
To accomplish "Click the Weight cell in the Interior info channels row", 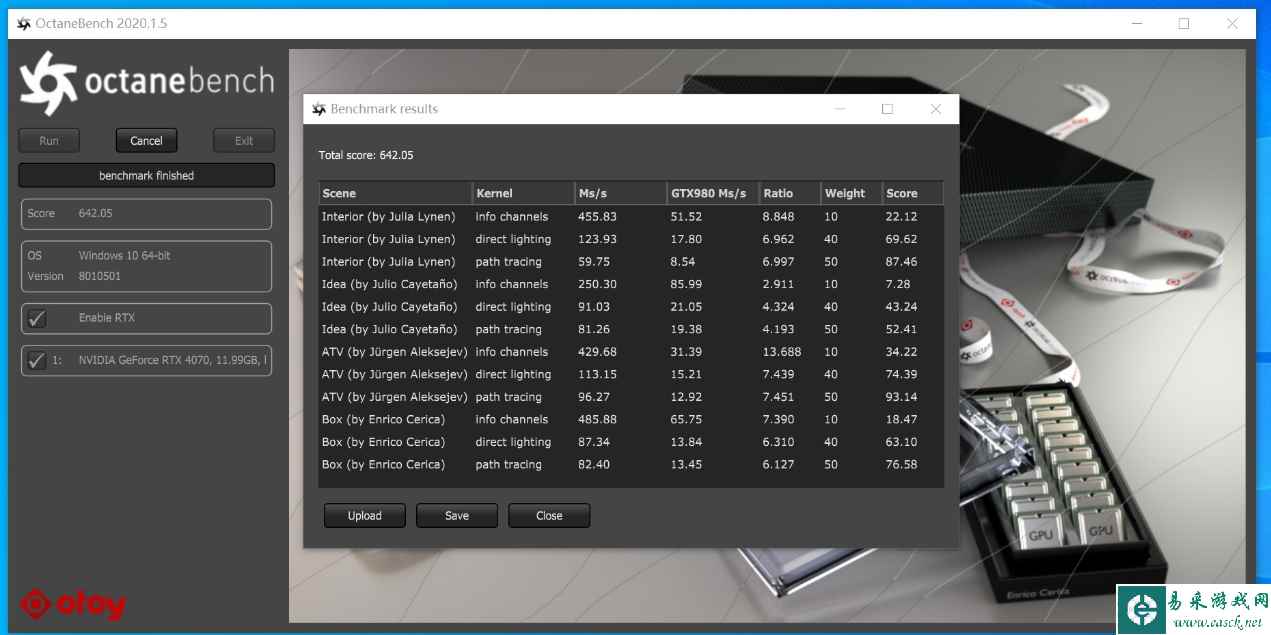I will pos(831,217).
